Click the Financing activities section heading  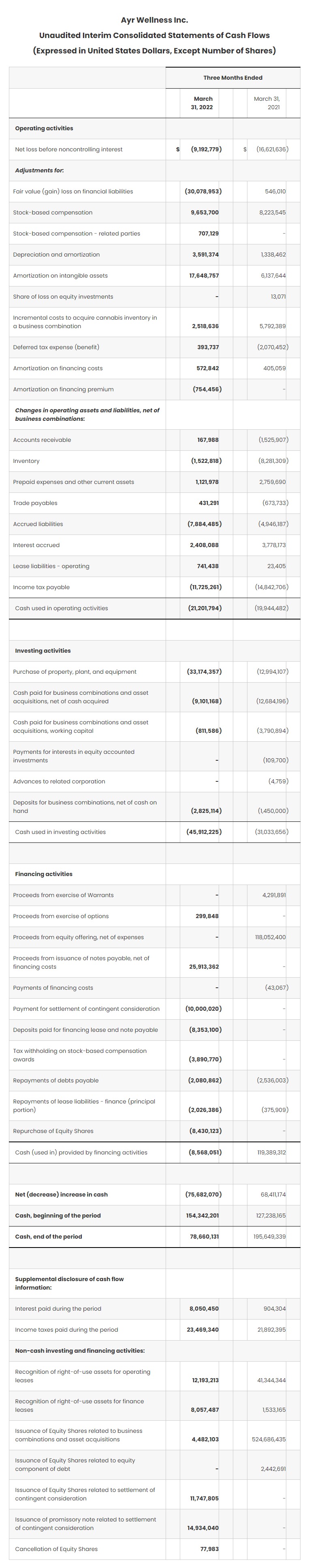tap(43, 874)
